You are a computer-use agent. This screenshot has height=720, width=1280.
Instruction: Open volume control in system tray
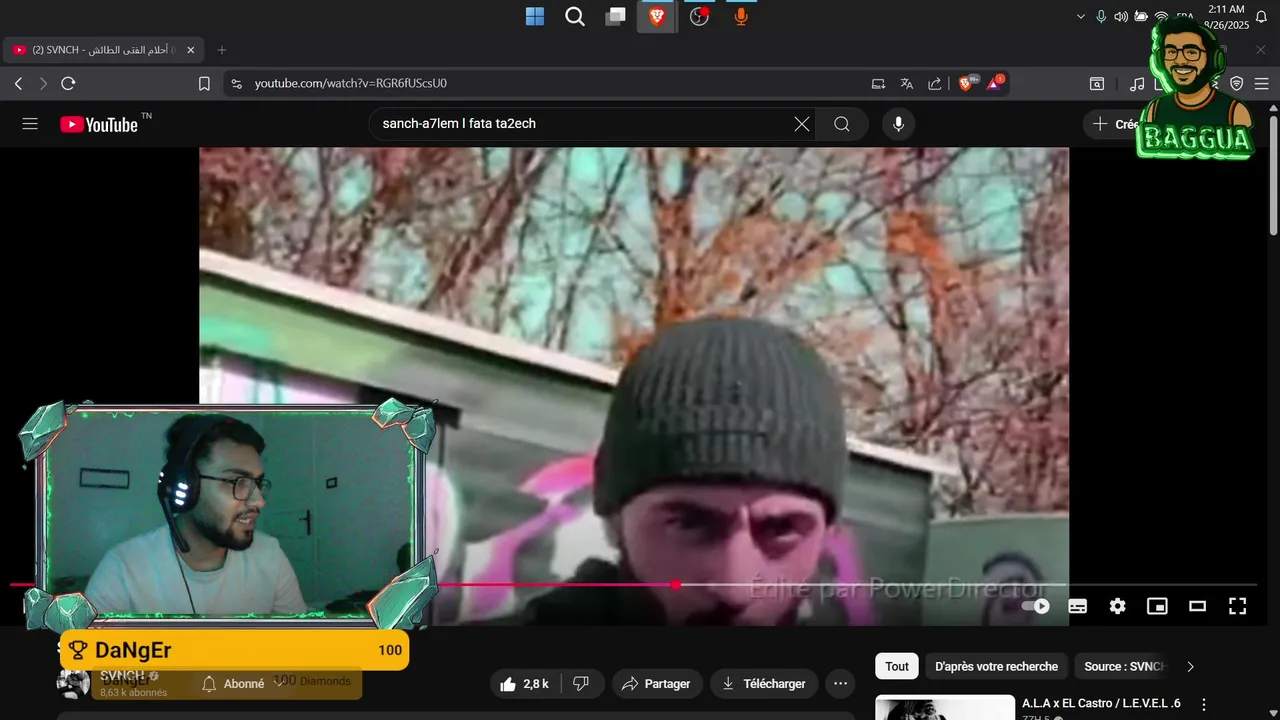coord(1121,17)
